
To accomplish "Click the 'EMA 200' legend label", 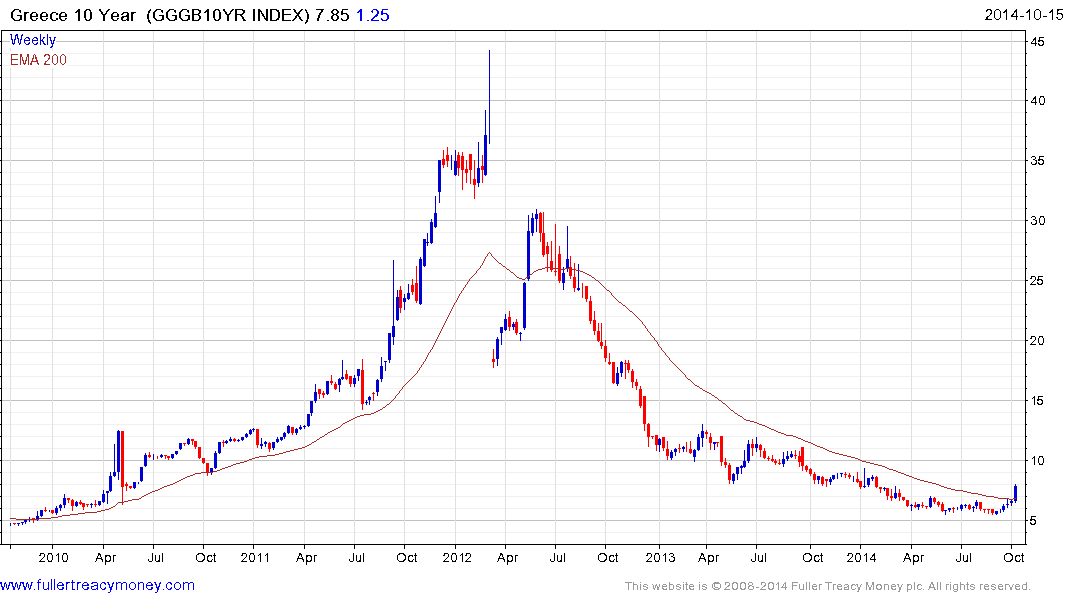I will point(38,60).
